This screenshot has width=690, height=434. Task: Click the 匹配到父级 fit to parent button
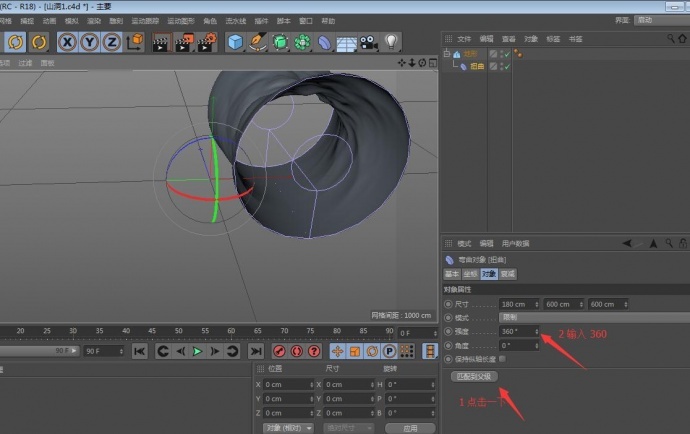pyautogui.click(x=474, y=376)
